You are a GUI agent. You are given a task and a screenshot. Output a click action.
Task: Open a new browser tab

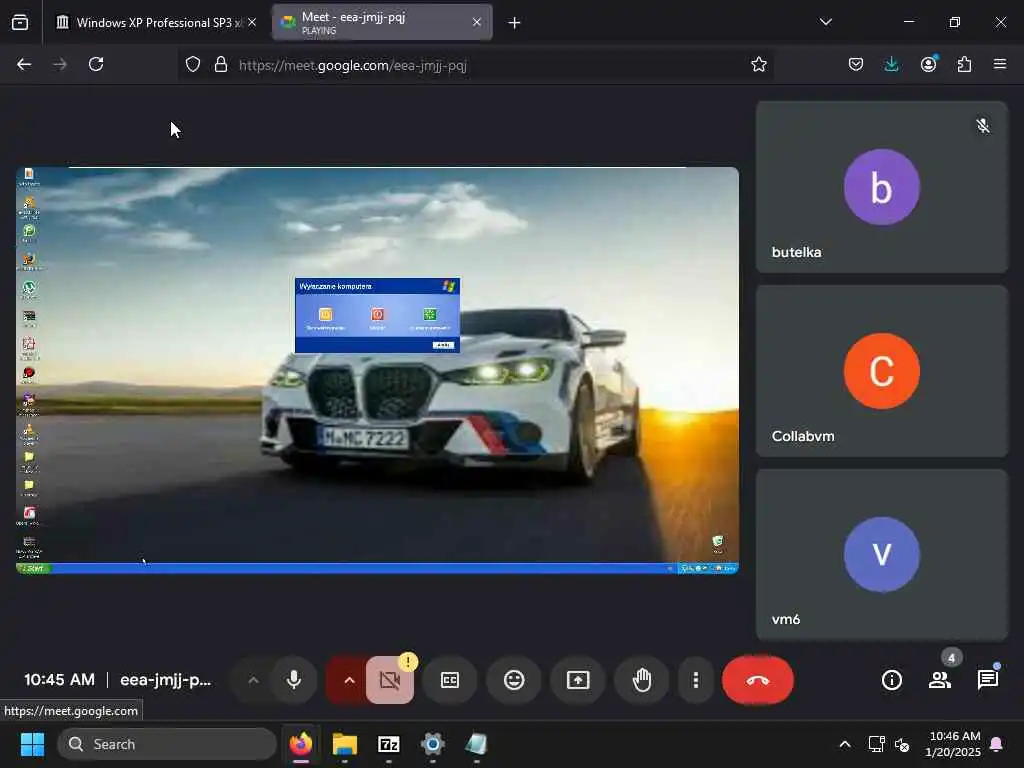514,23
